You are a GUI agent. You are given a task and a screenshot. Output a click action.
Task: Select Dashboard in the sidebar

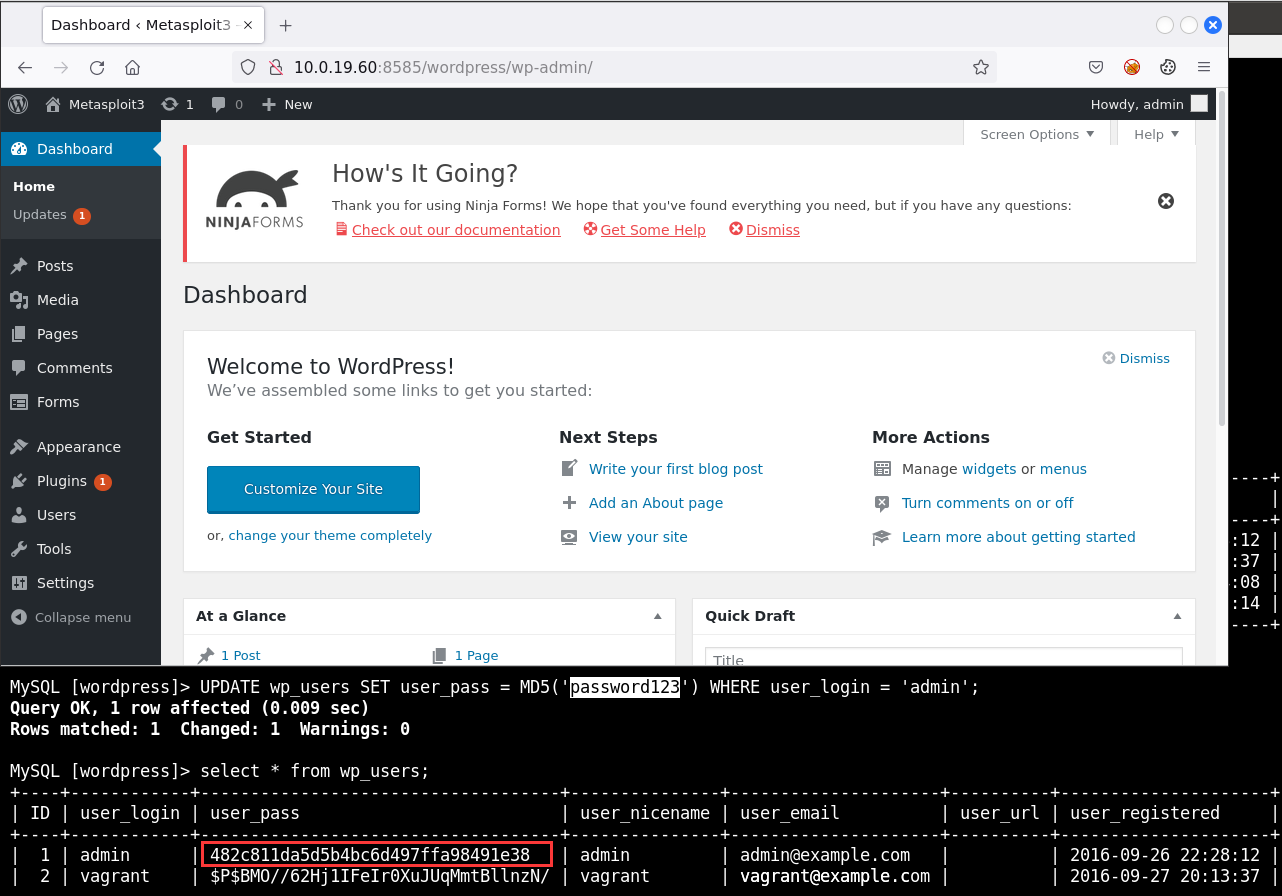point(74,149)
